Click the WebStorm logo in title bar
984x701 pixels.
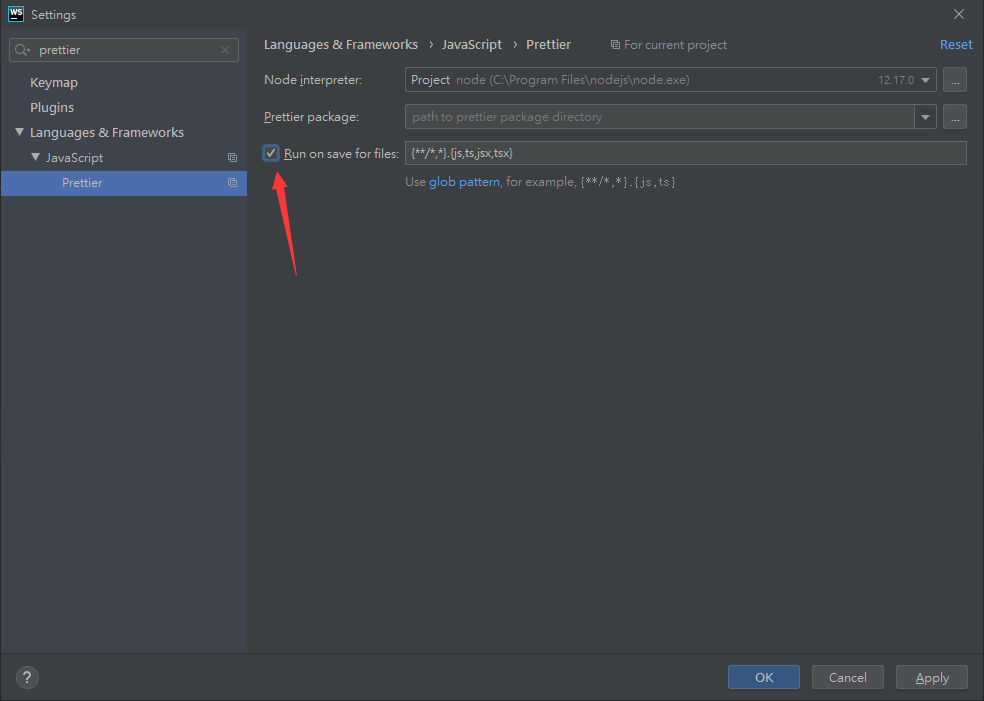pos(15,14)
